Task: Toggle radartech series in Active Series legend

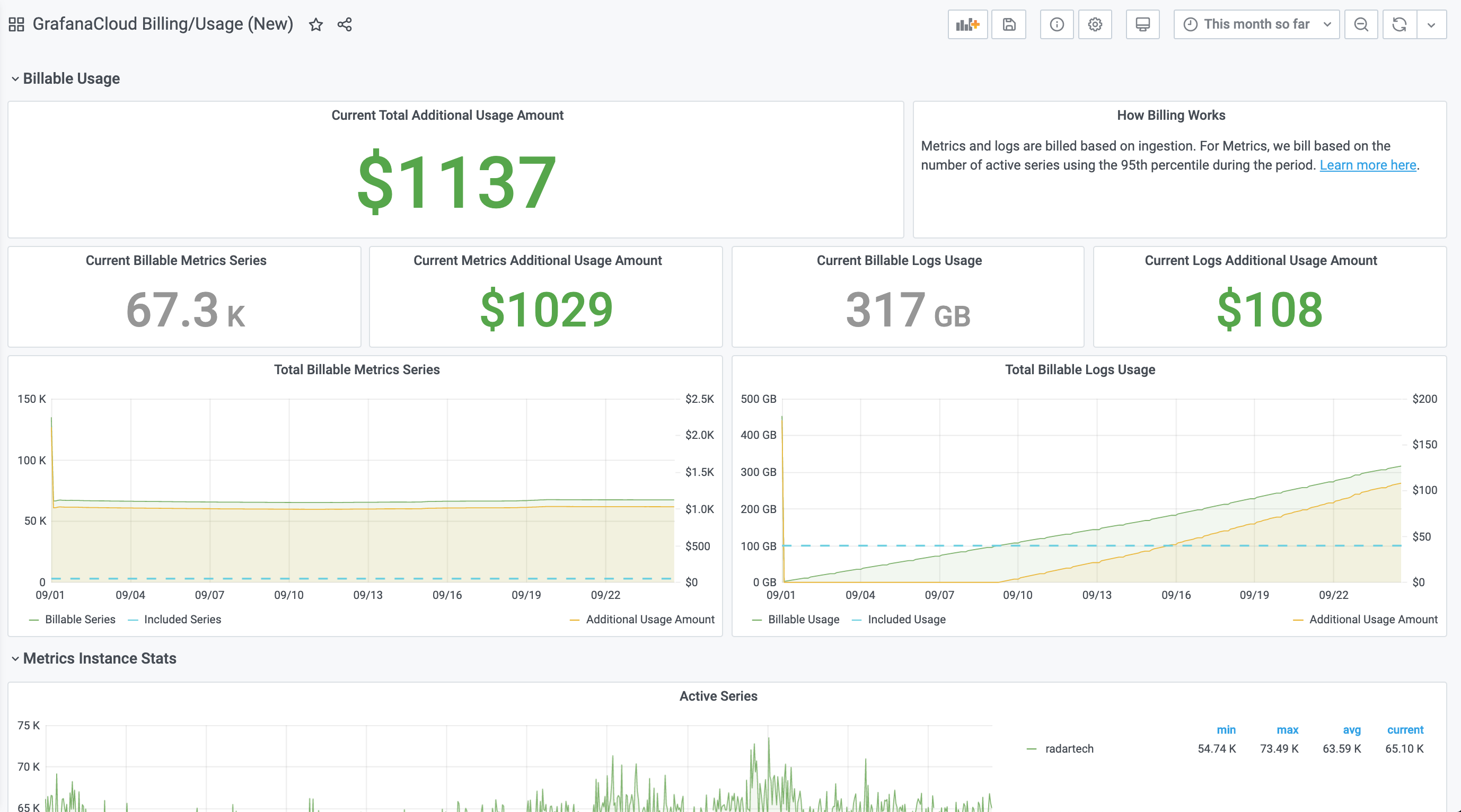Action: pos(1069,749)
